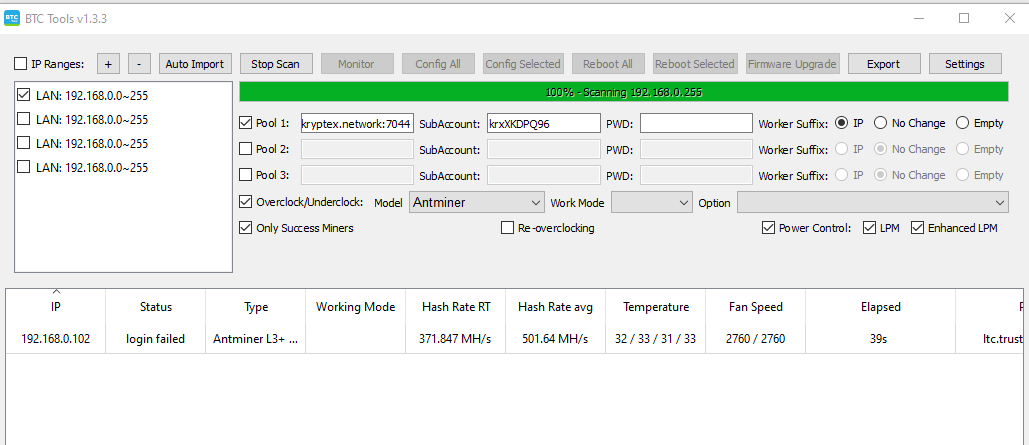Uncheck Only Success Miners

[247, 228]
